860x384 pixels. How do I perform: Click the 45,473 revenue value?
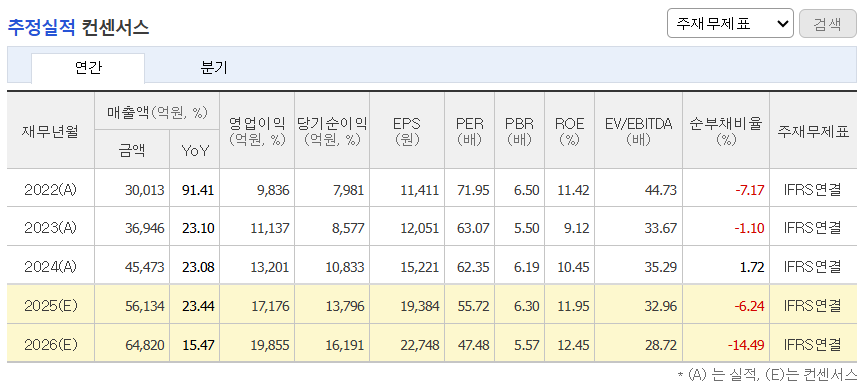145,267
